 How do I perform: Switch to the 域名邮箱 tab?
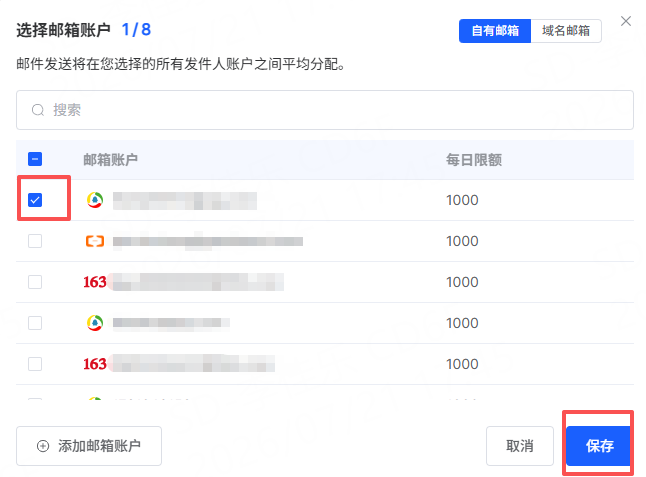pyautogui.click(x=566, y=31)
